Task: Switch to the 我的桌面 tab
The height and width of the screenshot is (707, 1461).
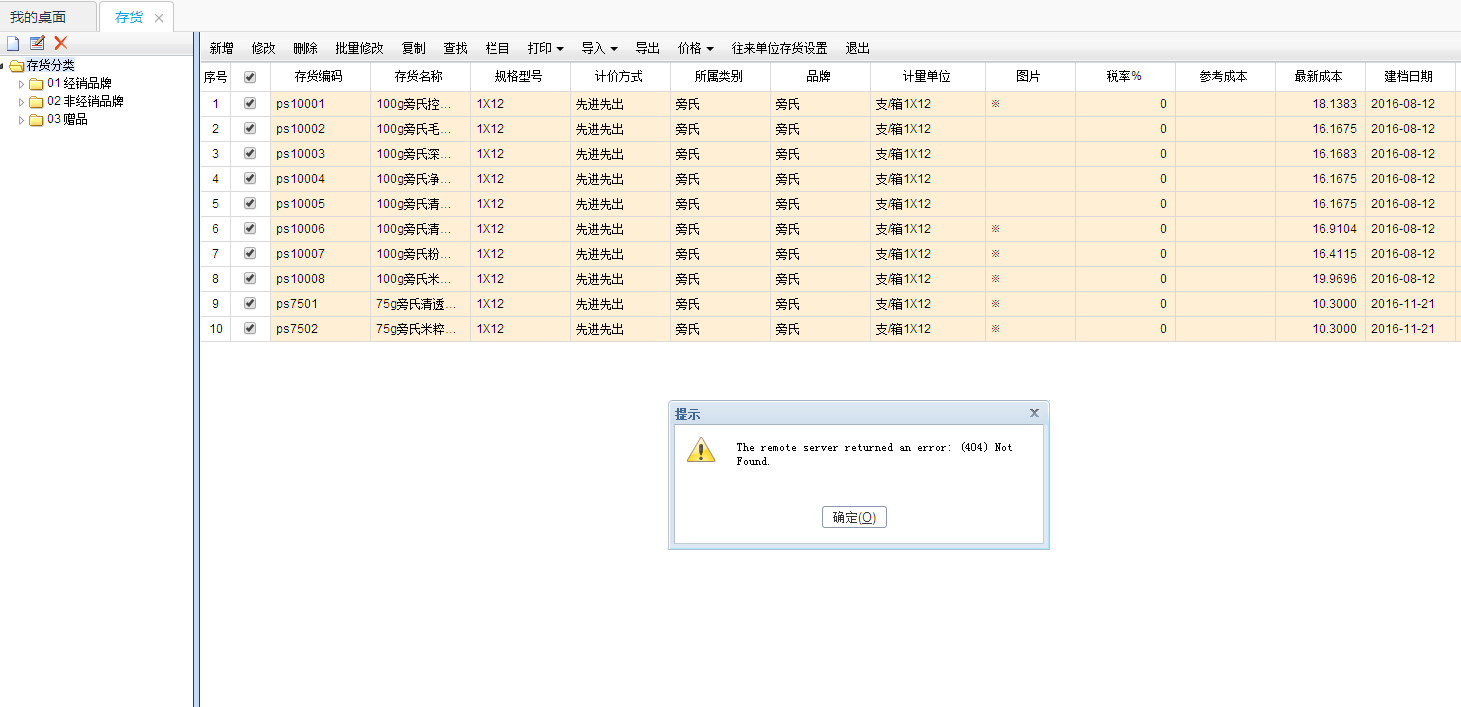Action: coord(38,17)
